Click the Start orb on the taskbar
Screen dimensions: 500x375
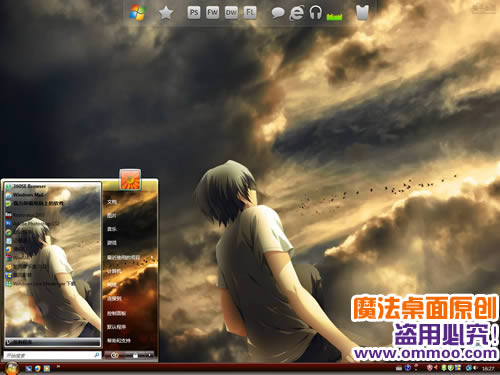pos(12,368)
